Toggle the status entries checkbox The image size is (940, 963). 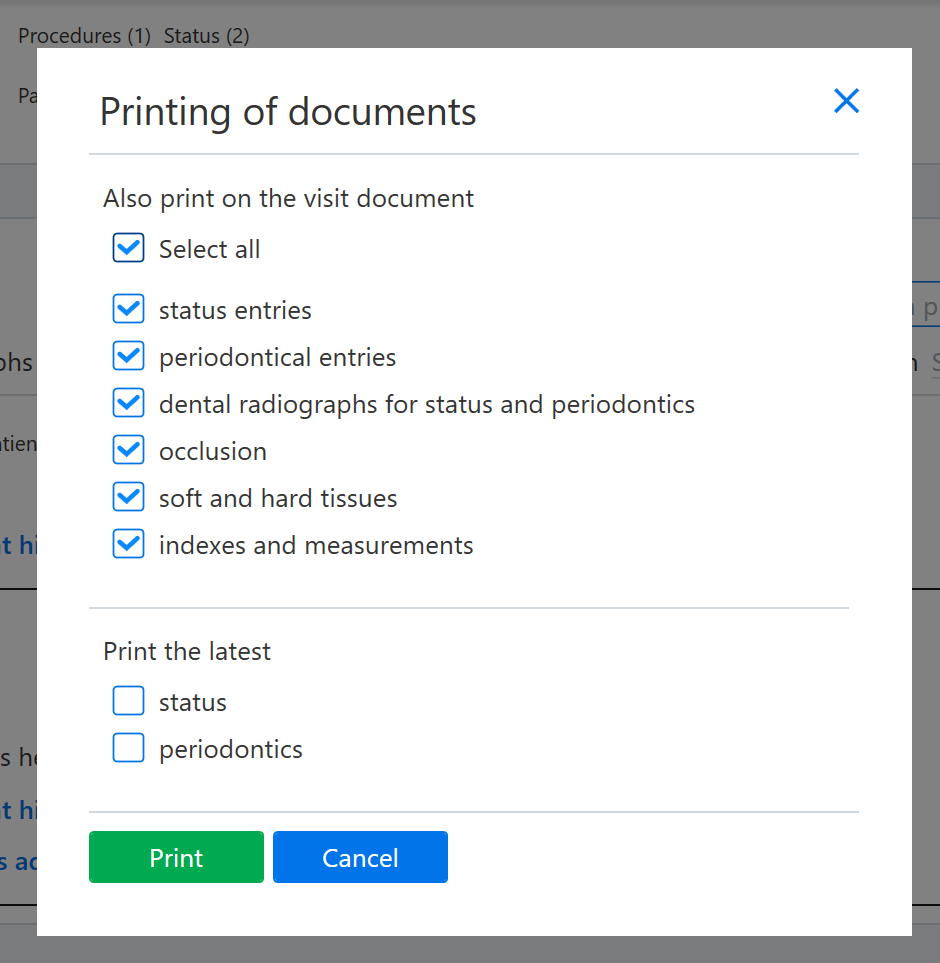tap(128, 308)
